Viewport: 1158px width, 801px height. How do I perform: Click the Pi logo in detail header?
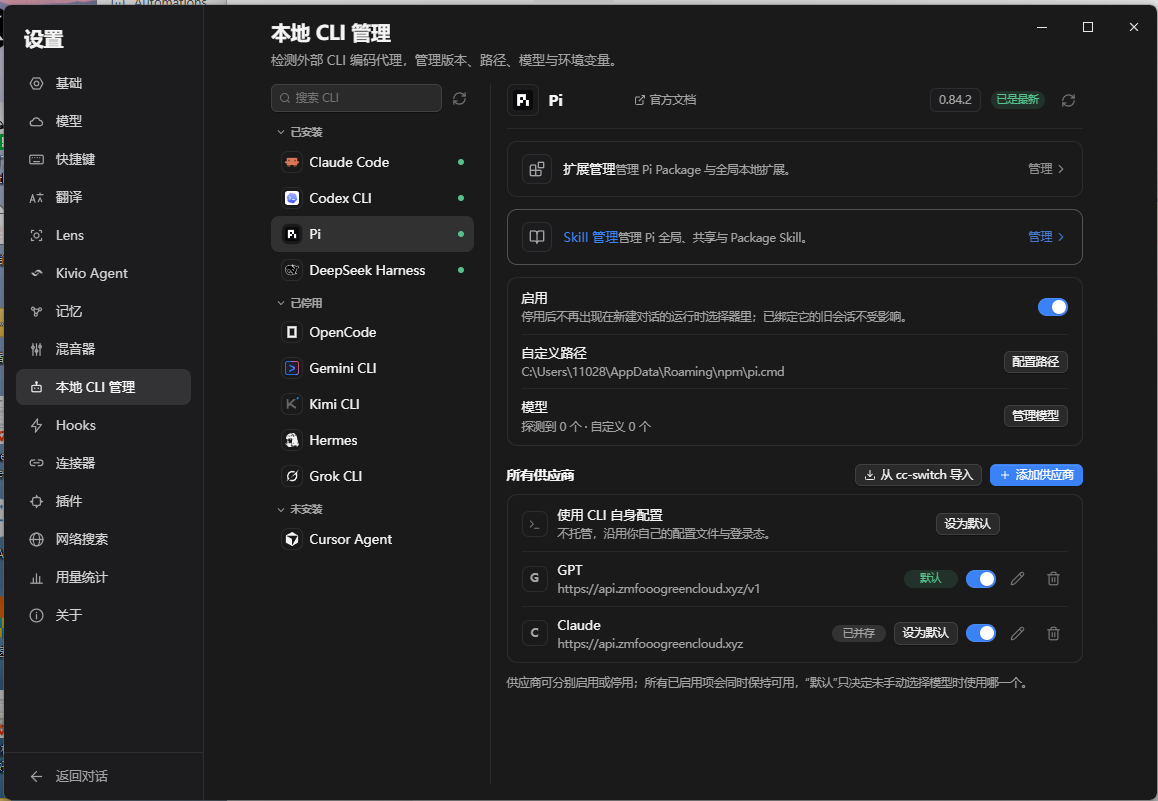point(523,100)
